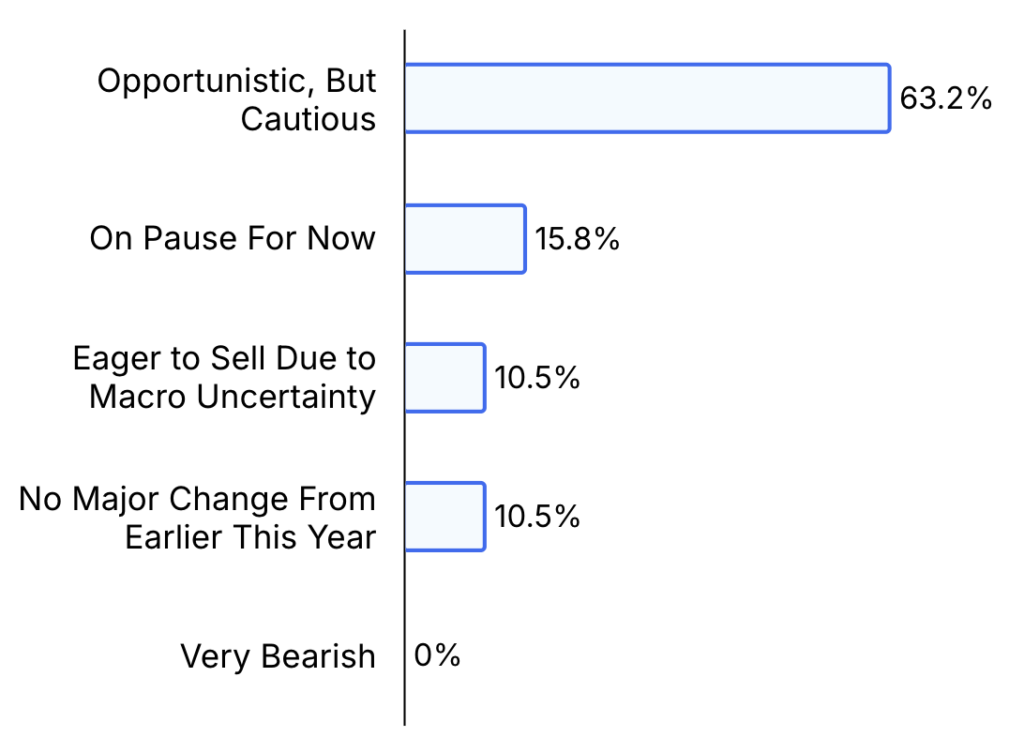
Task: Click the 10.5% label beside No Major Change
Action: (x=537, y=516)
